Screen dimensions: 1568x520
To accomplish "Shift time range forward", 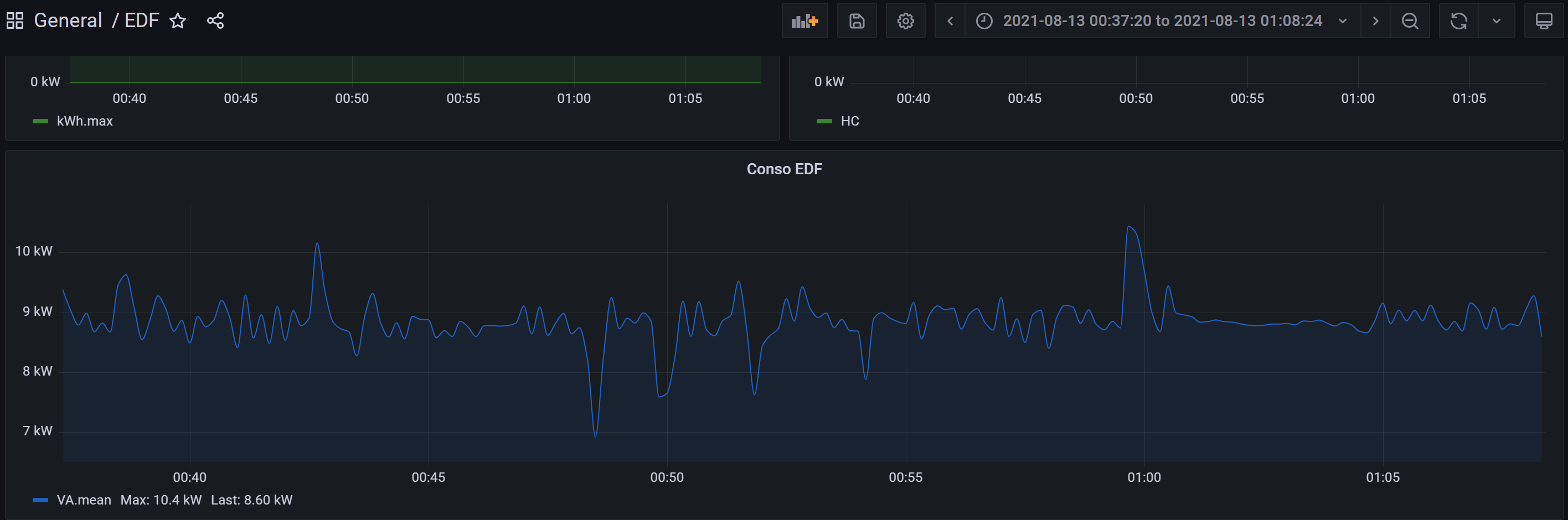I will 1376,20.
